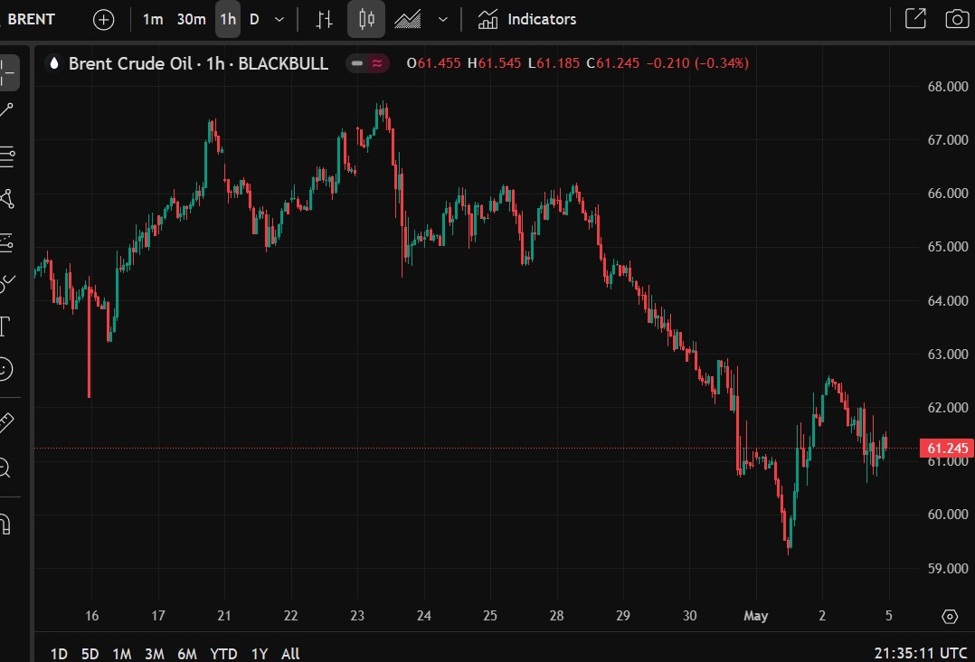Toggle the price display pill beside BLACKBULL
Screen dimensions: 975x662
369,63
